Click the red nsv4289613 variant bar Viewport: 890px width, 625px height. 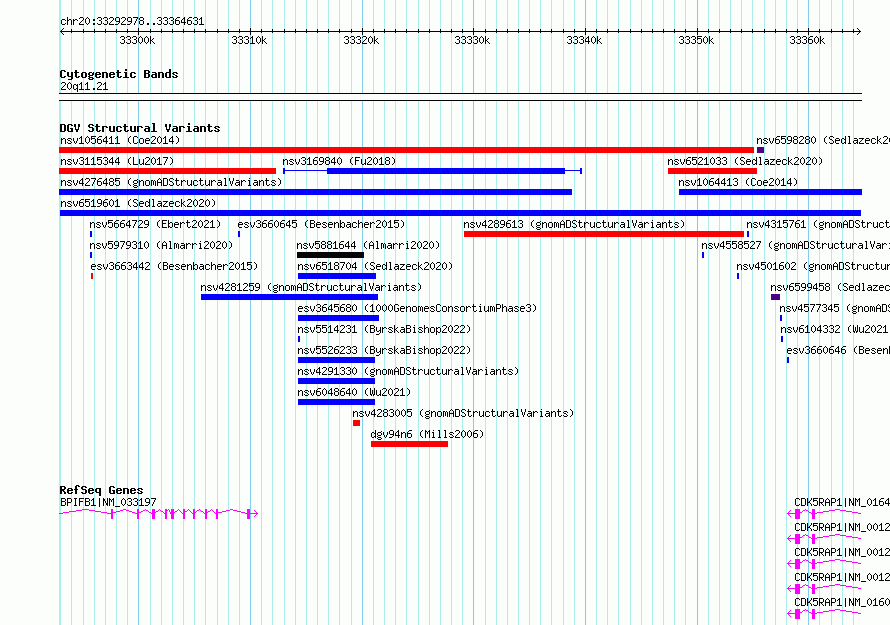pos(604,234)
